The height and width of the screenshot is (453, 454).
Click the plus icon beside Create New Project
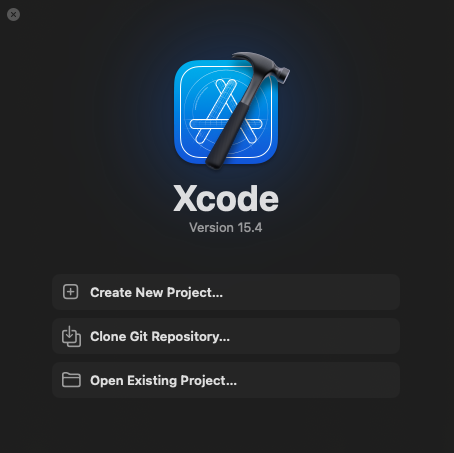pyautogui.click(x=71, y=292)
